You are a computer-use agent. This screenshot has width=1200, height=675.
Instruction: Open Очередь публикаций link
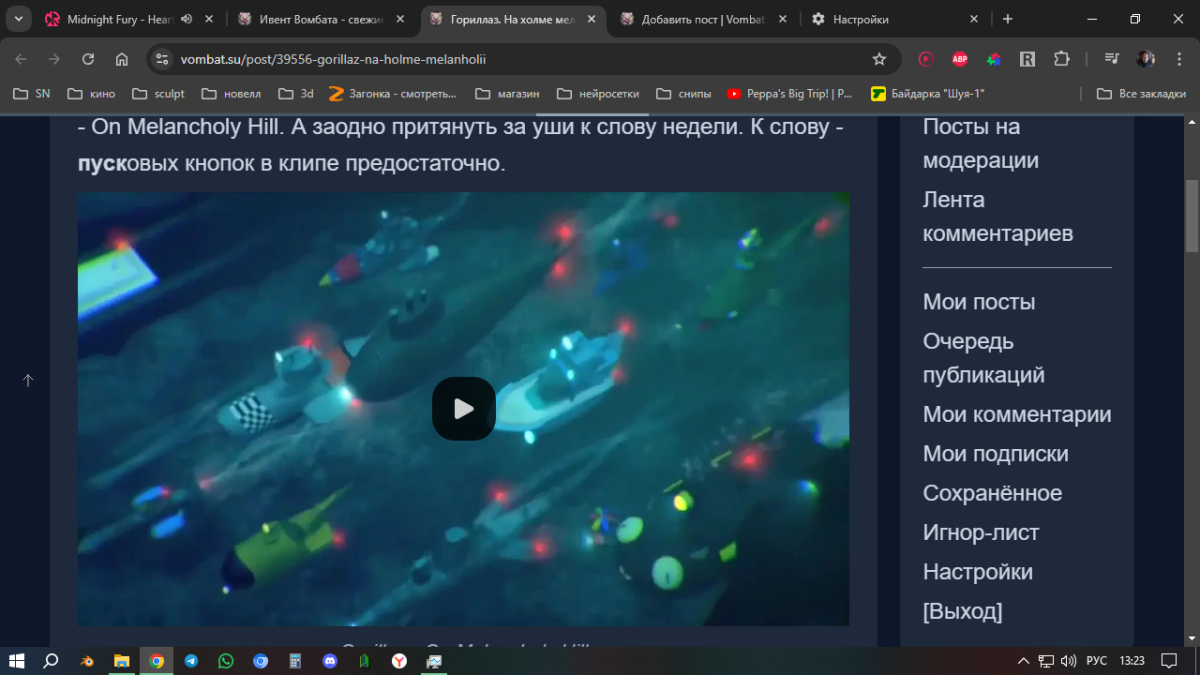point(983,358)
